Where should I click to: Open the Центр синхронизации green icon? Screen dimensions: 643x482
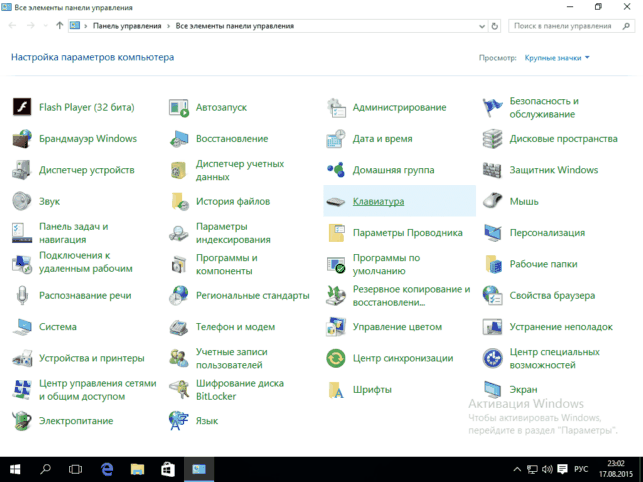[336, 358]
